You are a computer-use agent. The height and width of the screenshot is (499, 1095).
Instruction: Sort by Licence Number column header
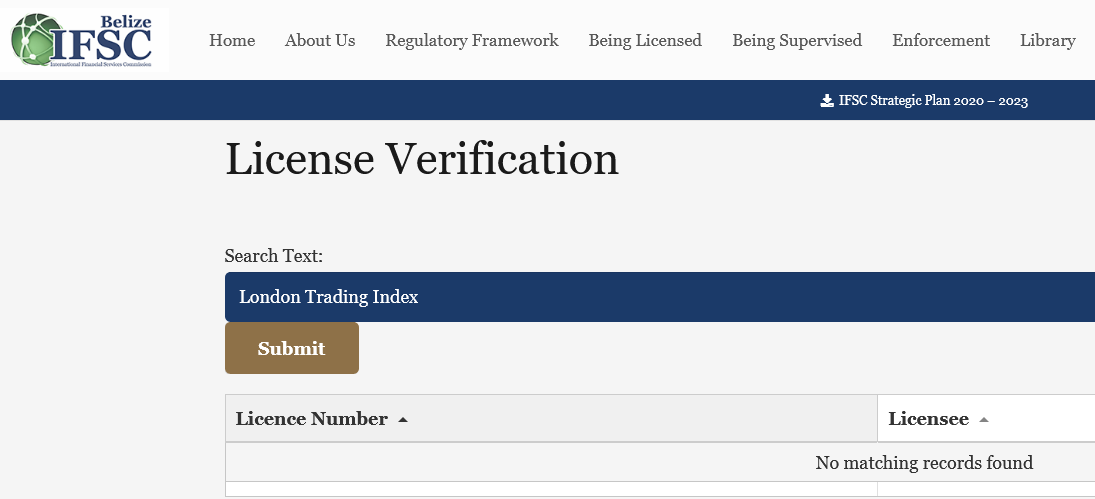tap(551, 419)
